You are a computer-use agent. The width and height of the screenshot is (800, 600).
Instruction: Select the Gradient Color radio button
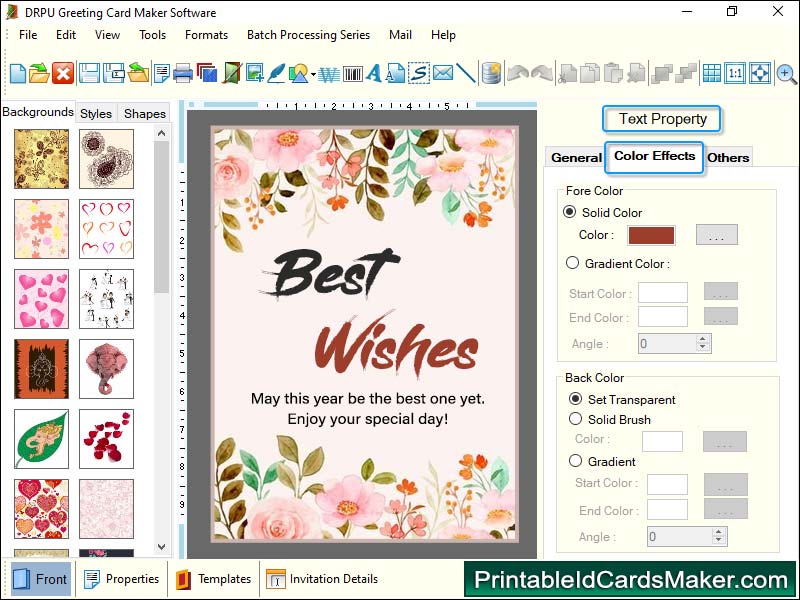[572, 263]
